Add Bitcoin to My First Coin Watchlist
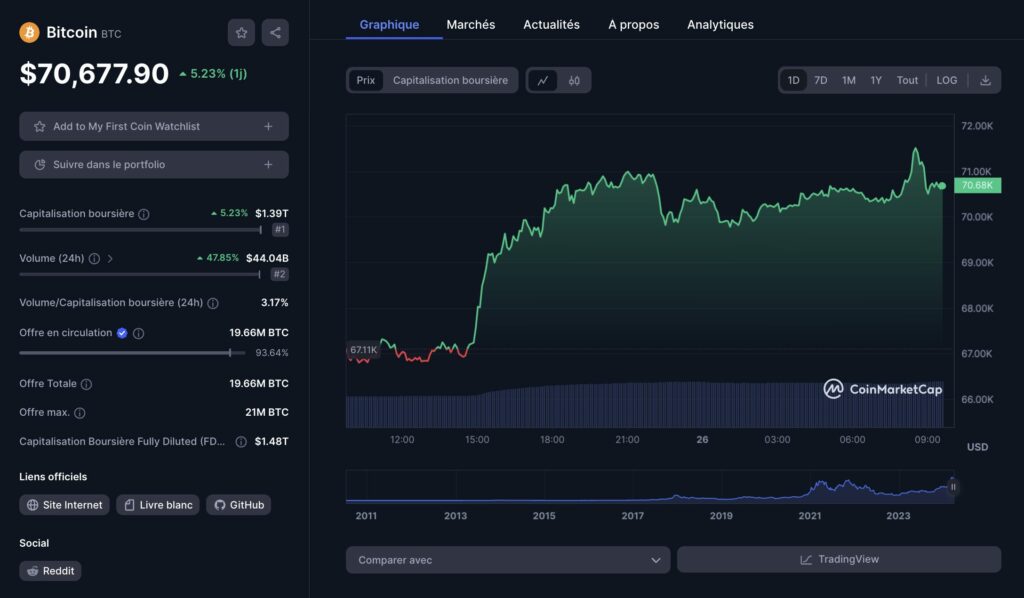Image resolution: width=1024 pixels, height=598 pixels. [153, 126]
